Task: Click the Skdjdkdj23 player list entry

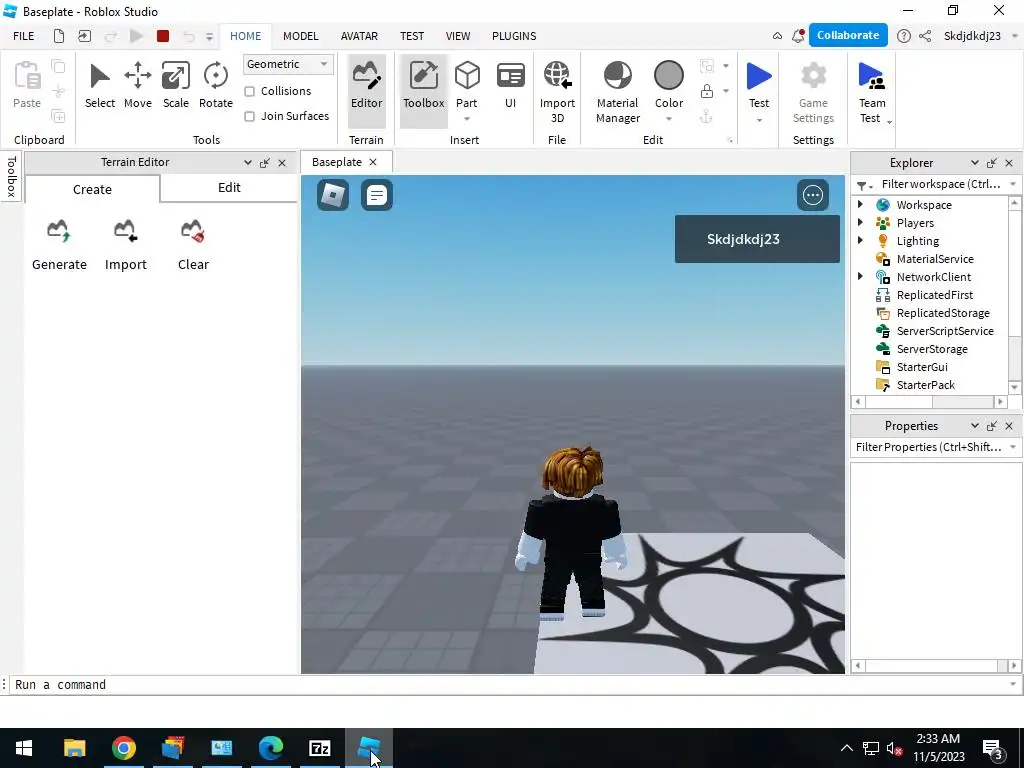Action: point(757,239)
